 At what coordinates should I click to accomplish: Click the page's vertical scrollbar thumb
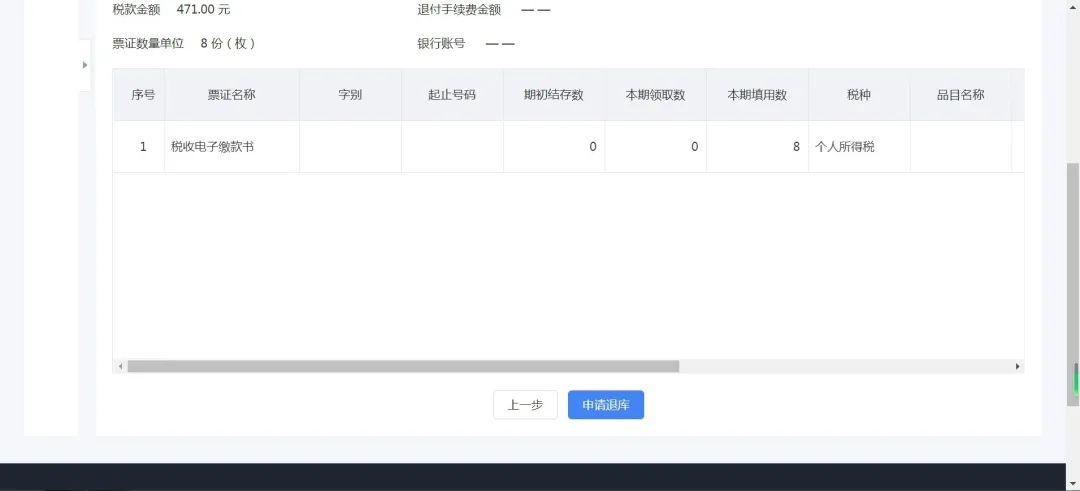click(1072, 284)
